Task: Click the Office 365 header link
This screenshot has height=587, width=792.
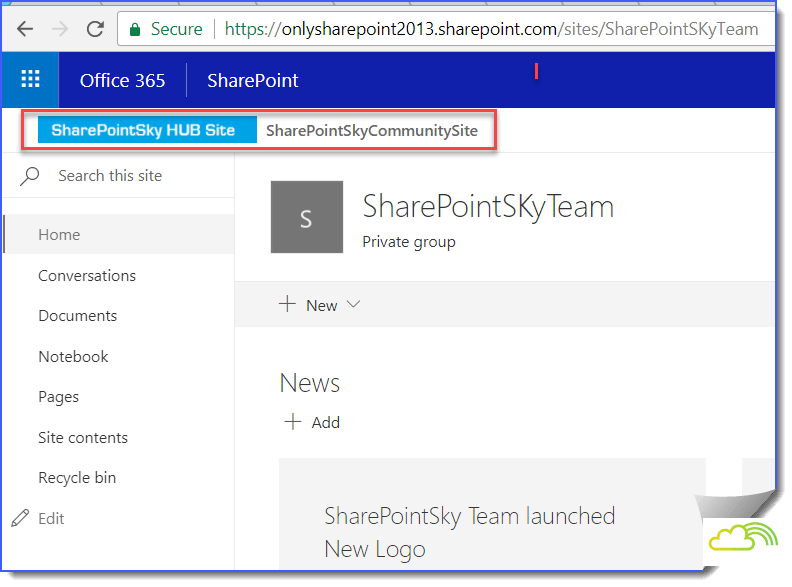Action: 122,80
